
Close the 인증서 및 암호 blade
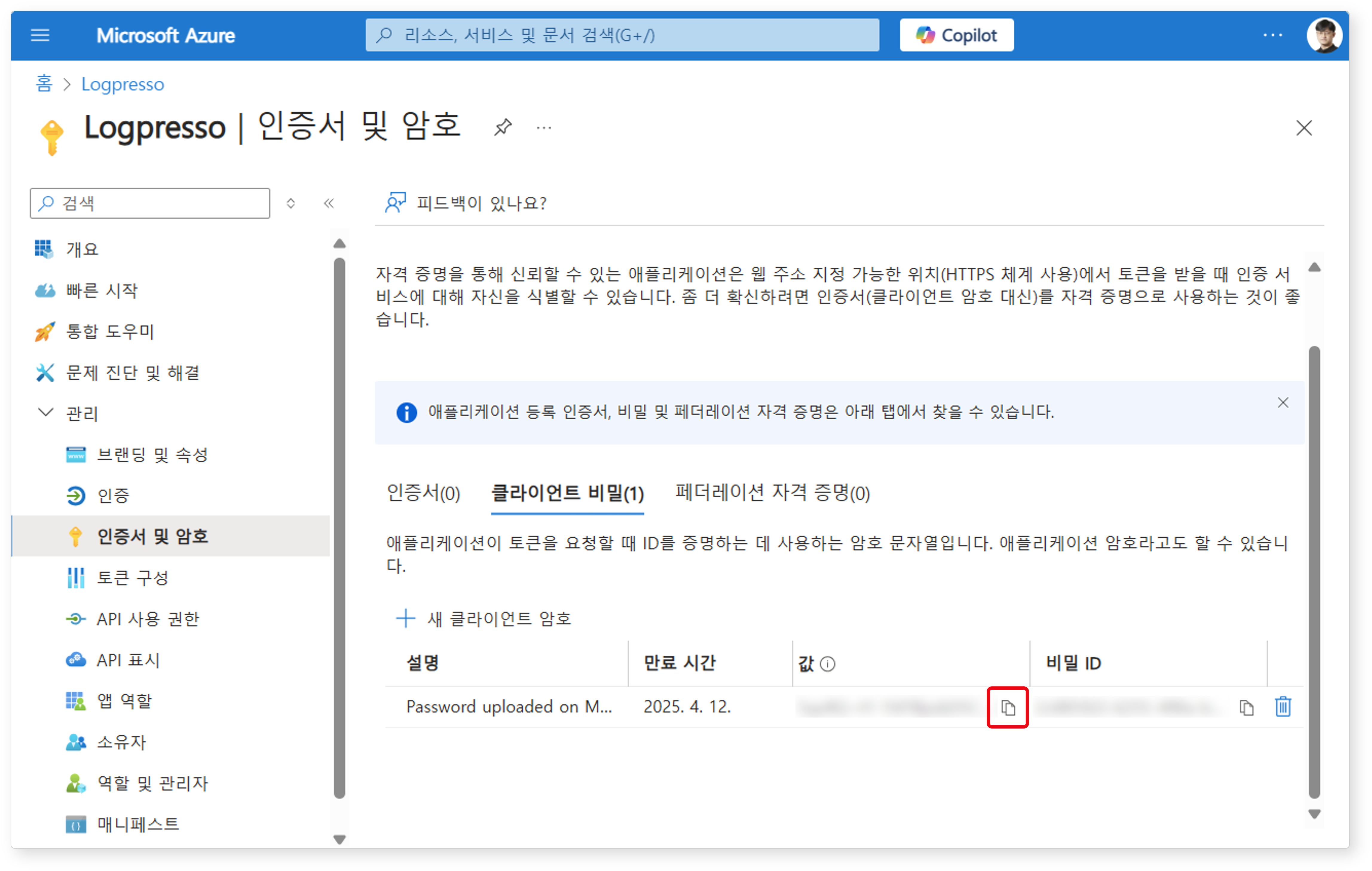tap(1304, 128)
